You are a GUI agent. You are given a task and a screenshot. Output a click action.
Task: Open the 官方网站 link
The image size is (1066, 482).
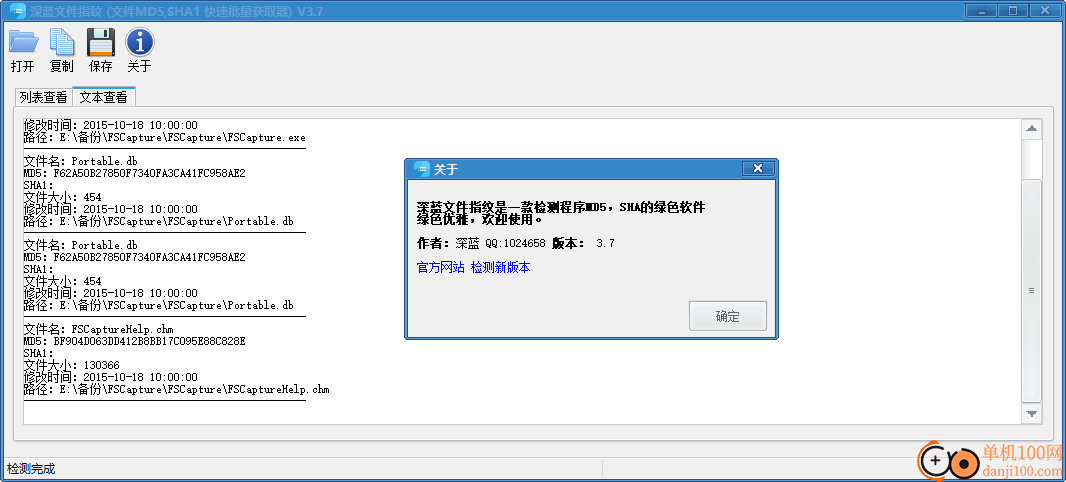point(441,268)
